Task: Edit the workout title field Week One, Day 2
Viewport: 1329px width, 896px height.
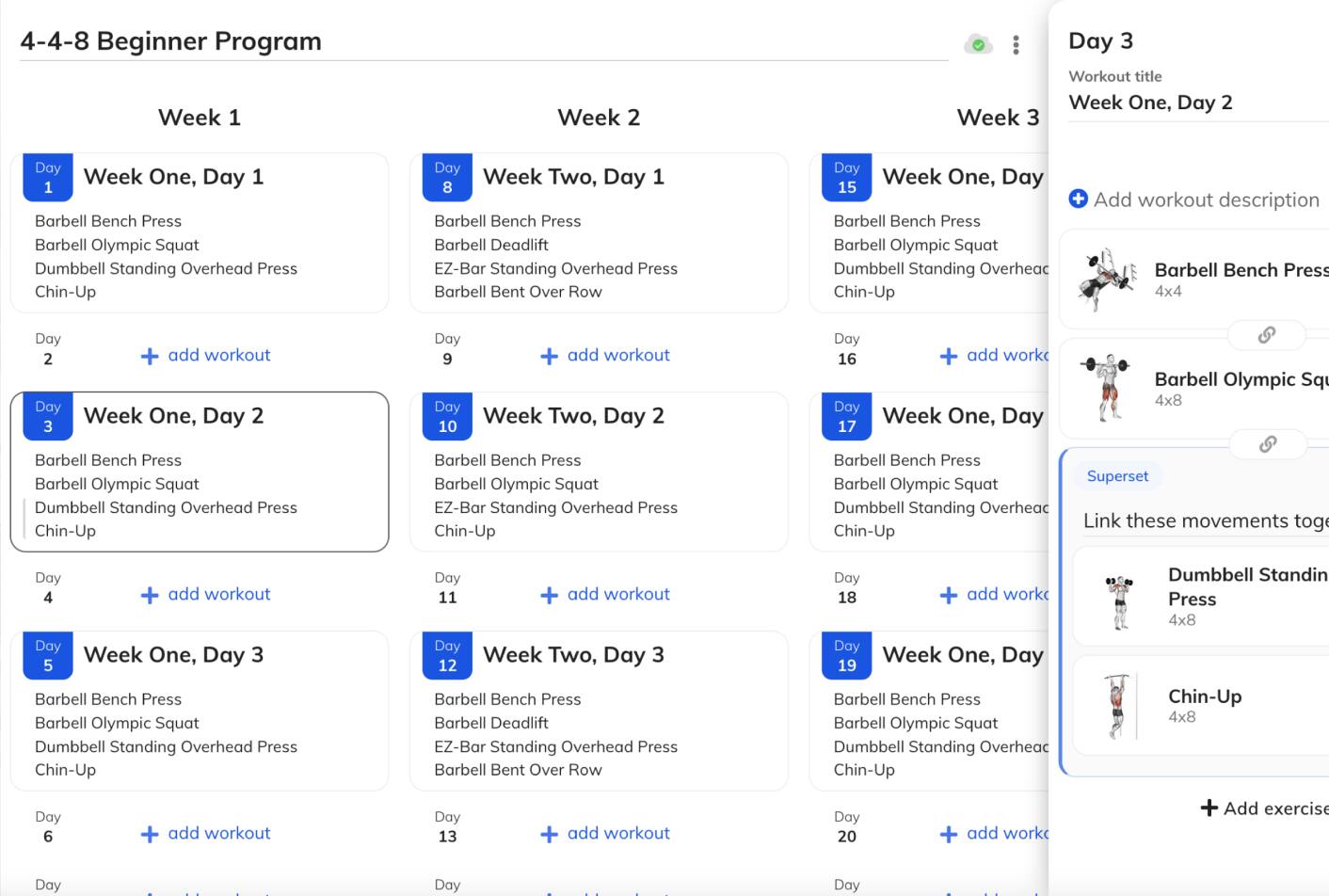Action: coord(1198,103)
